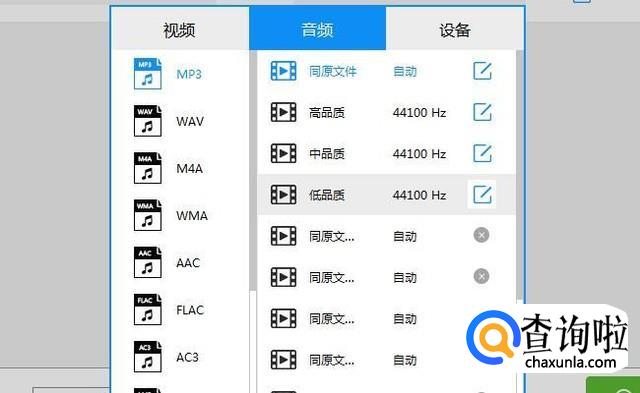Edit the 低品质 preset settings
This screenshot has width=640, height=393.
(x=482, y=195)
